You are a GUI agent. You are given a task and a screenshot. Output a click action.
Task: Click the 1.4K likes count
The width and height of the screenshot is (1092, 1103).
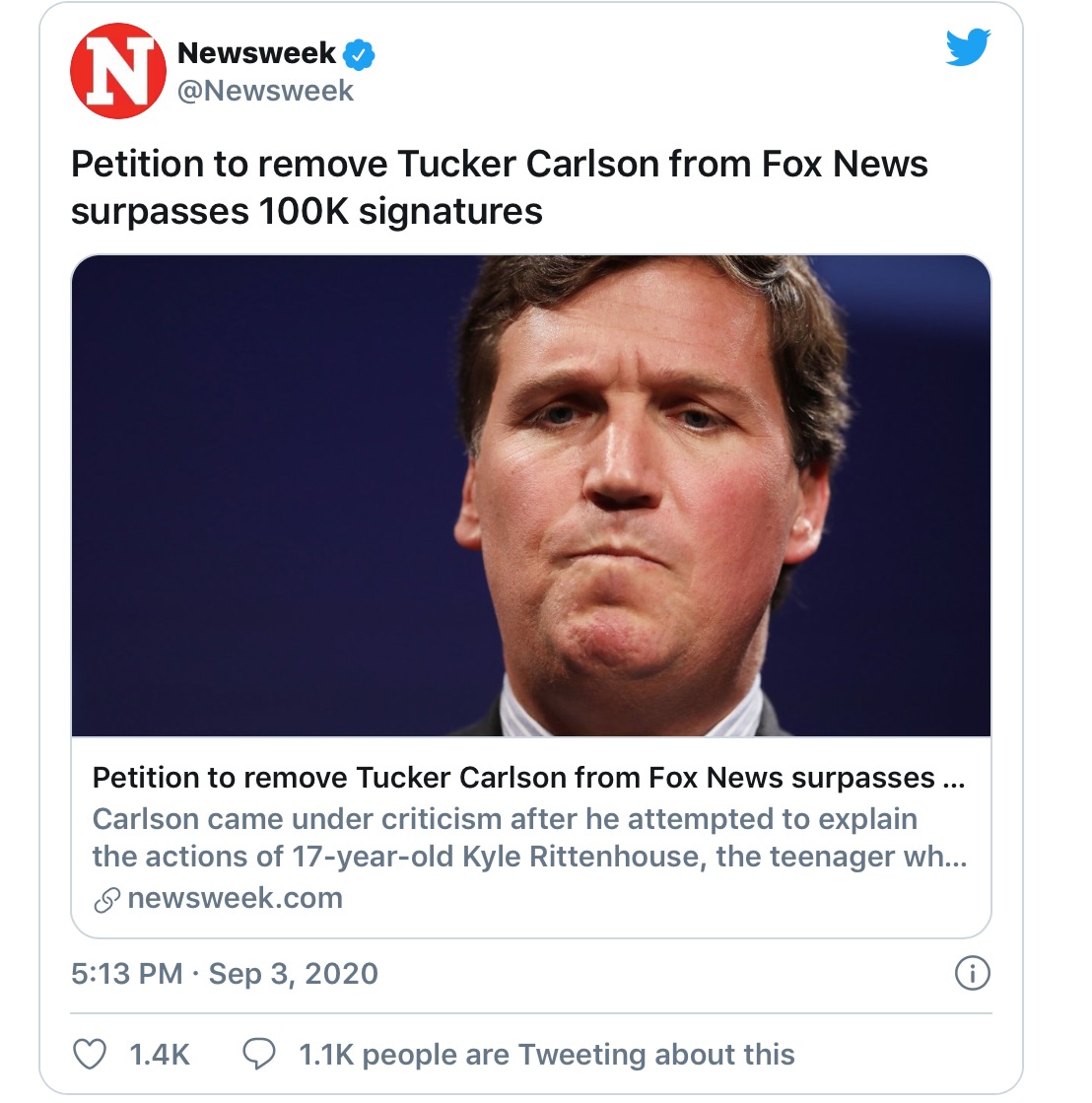(x=160, y=1055)
